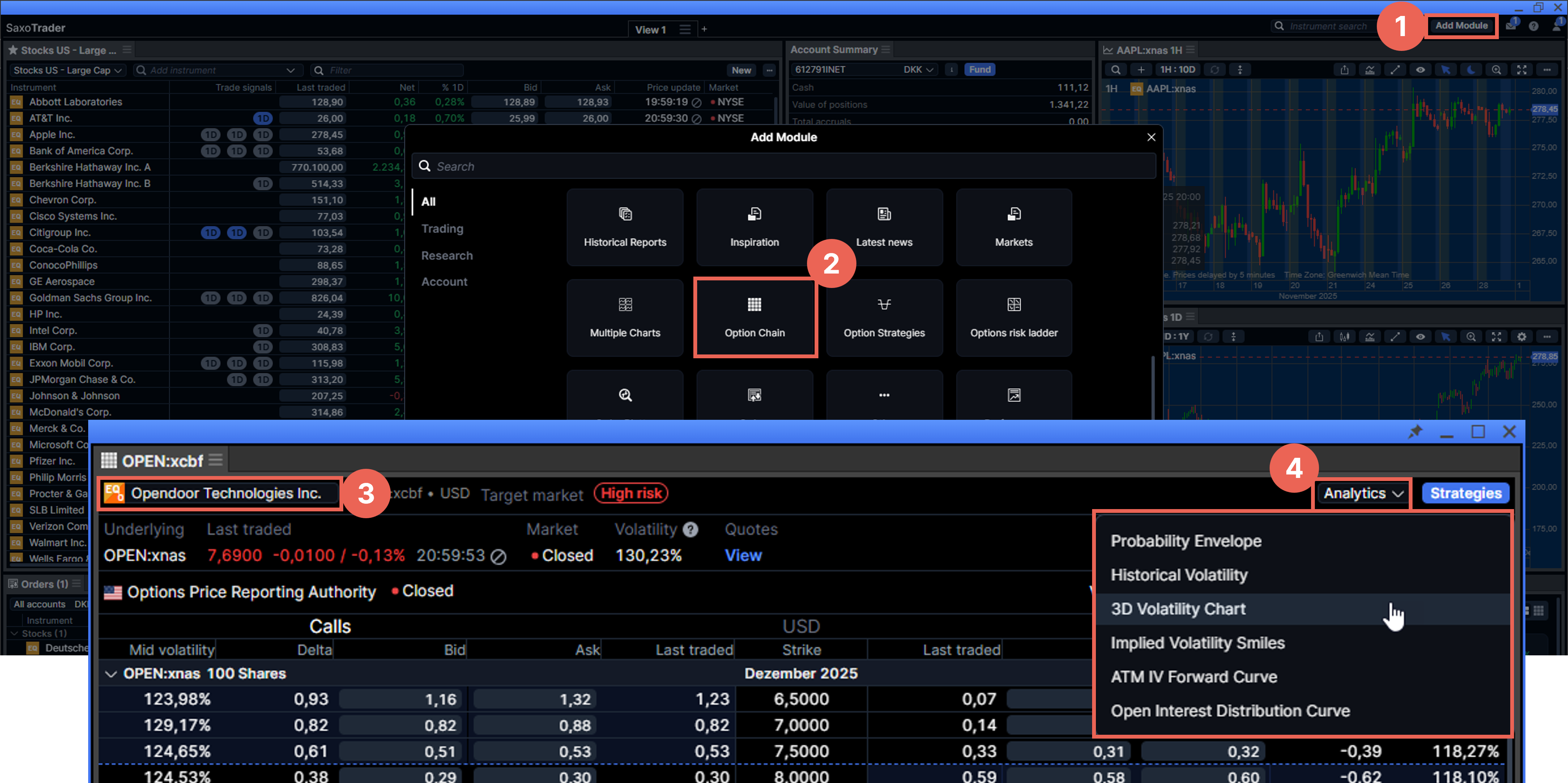Open the Analytics dropdown in the Option Chain

click(1362, 494)
